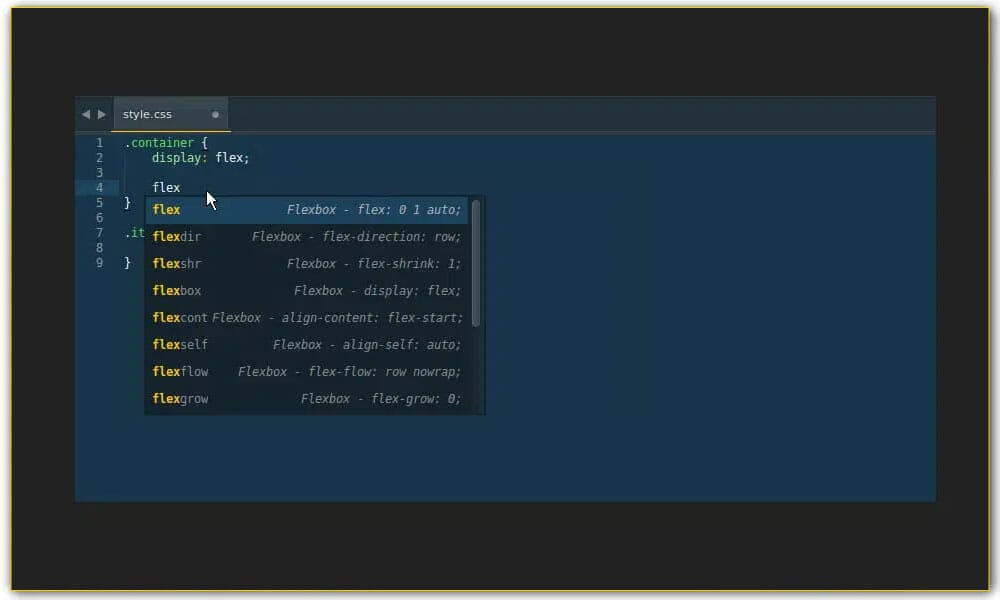Image resolution: width=1000 pixels, height=600 pixels.
Task: Click the typed "flex" text on line 4
Action: (x=166, y=187)
